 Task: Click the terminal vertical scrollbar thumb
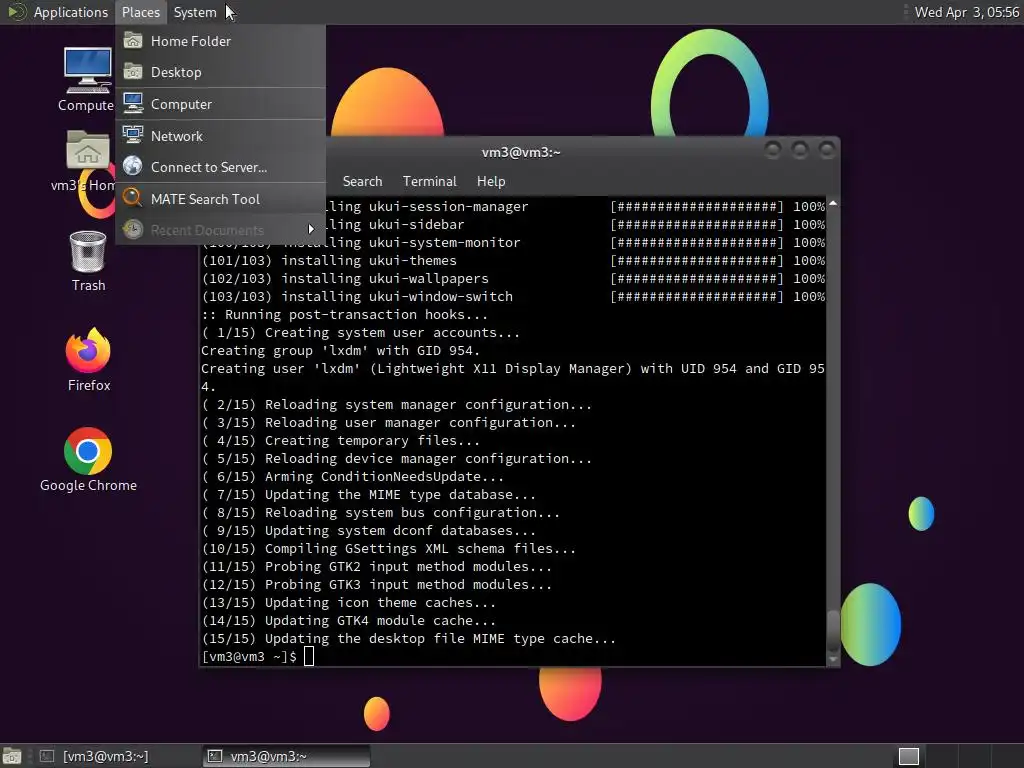[833, 629]
